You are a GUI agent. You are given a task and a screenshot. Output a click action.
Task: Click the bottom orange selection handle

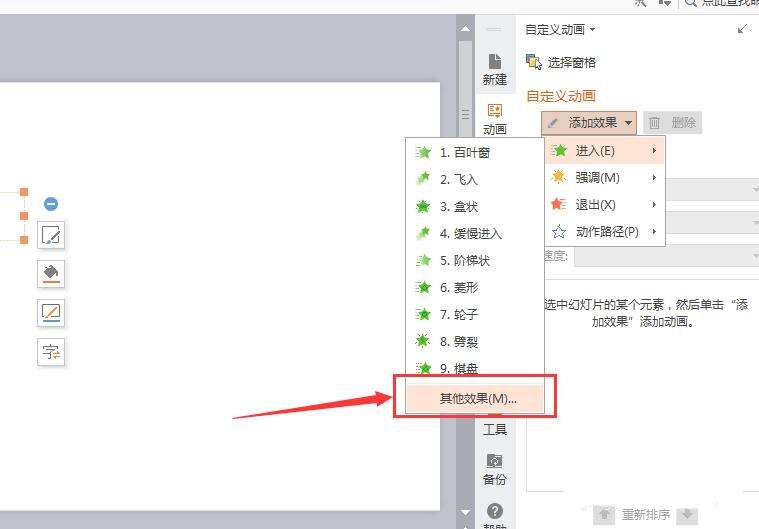24,240
